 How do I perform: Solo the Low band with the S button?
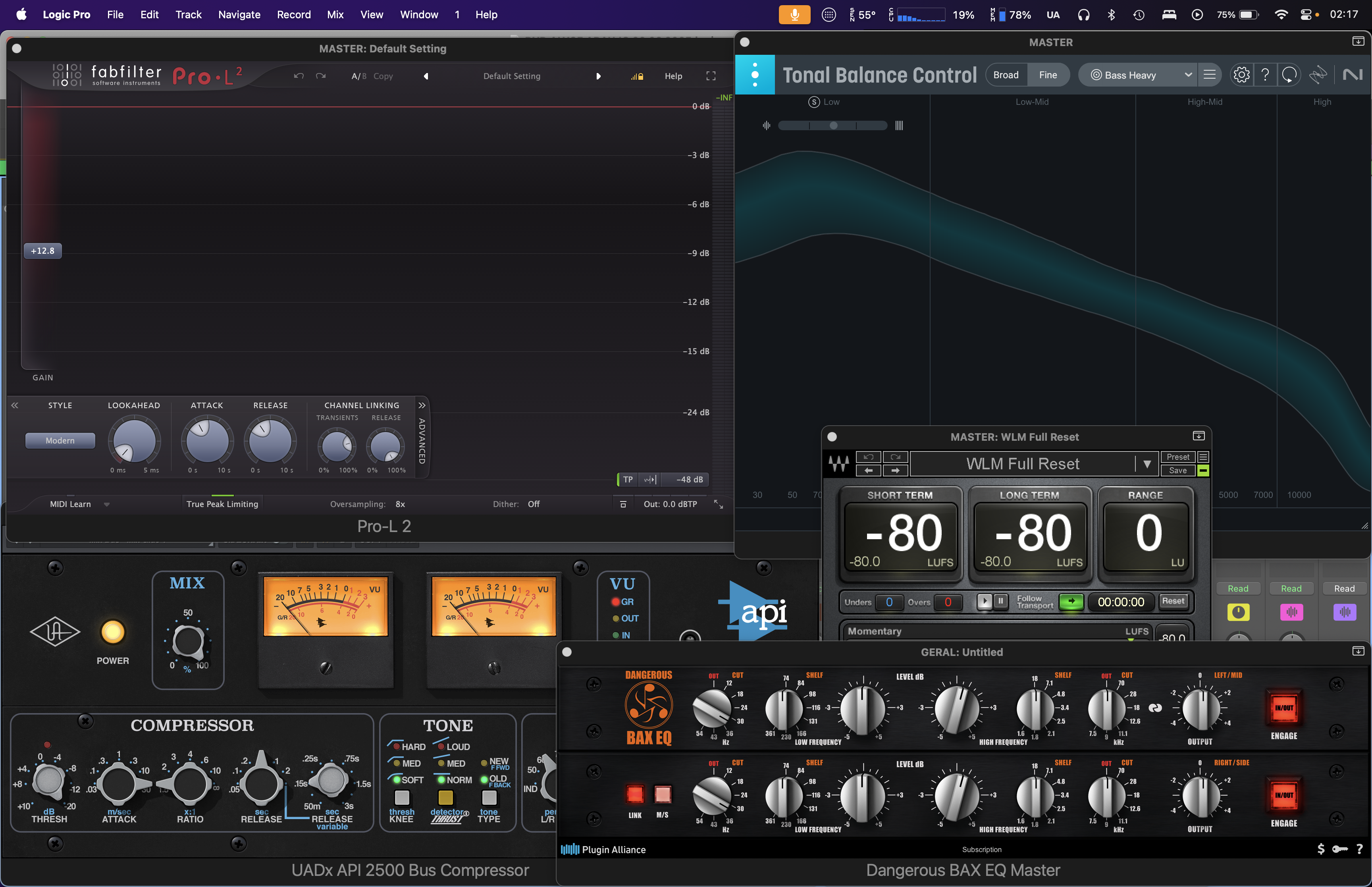pyautogui.click(x=814, y=102)
